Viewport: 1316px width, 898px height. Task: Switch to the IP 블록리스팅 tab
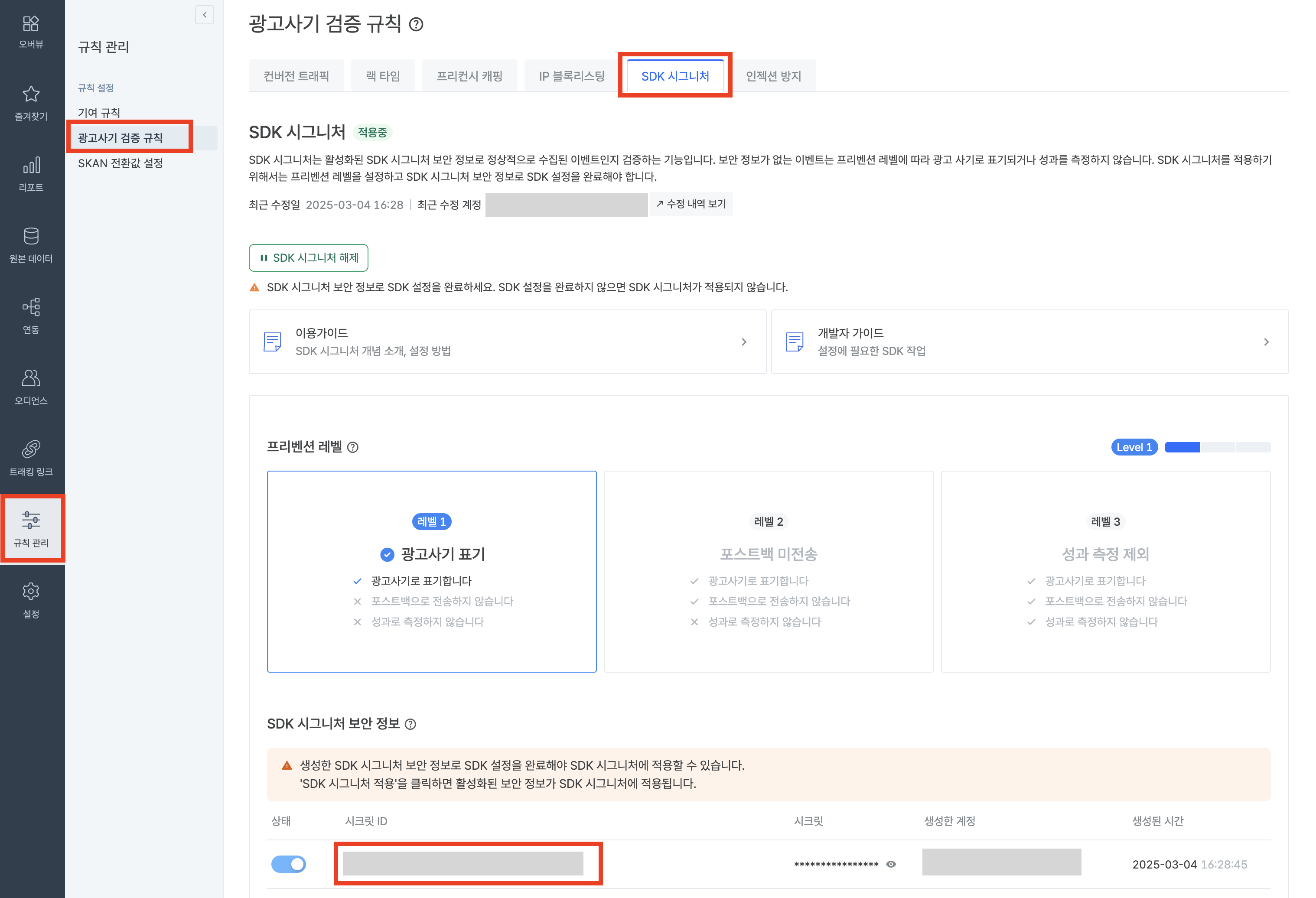click(571, 76)
